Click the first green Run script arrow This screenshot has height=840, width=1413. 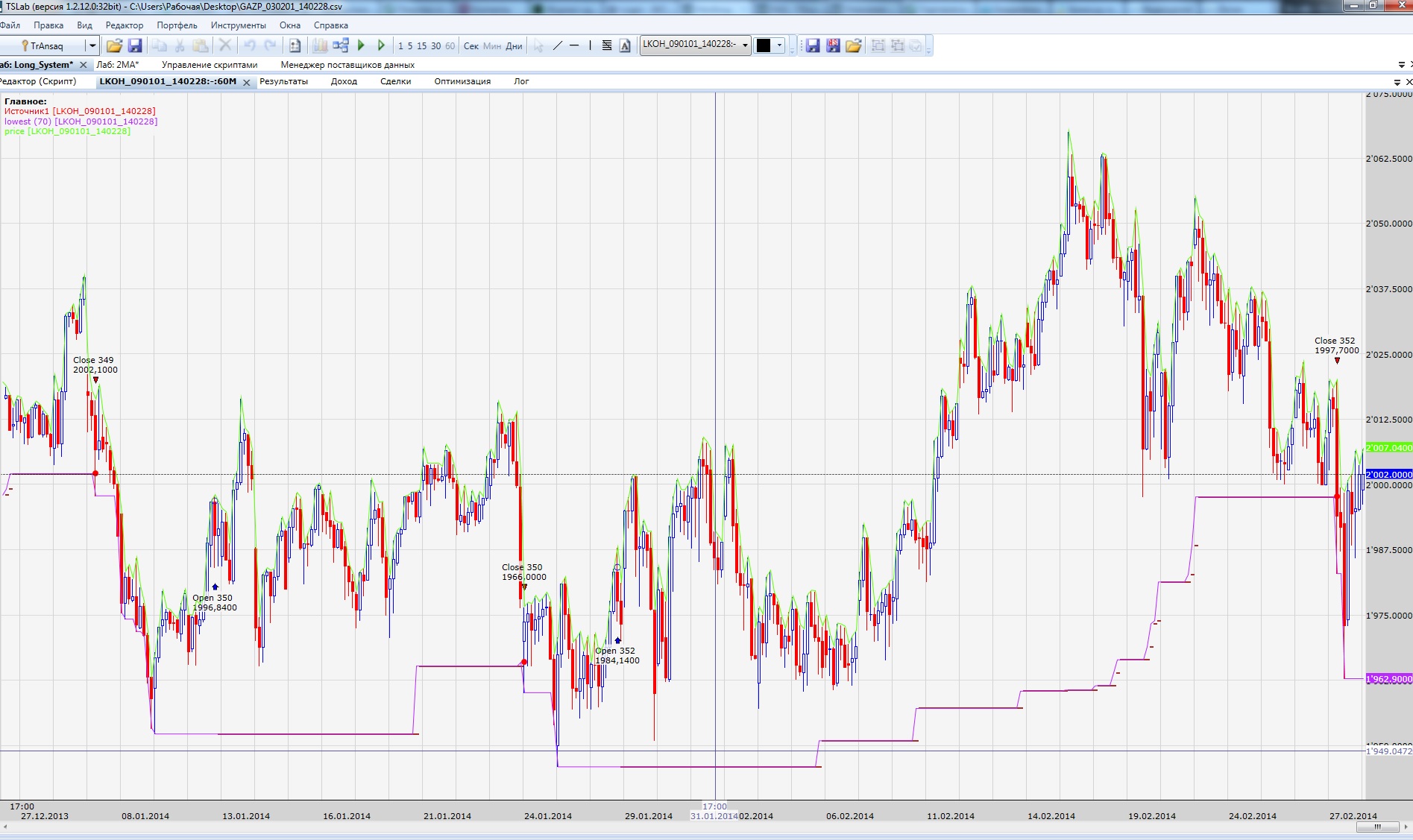click(362, 45)
